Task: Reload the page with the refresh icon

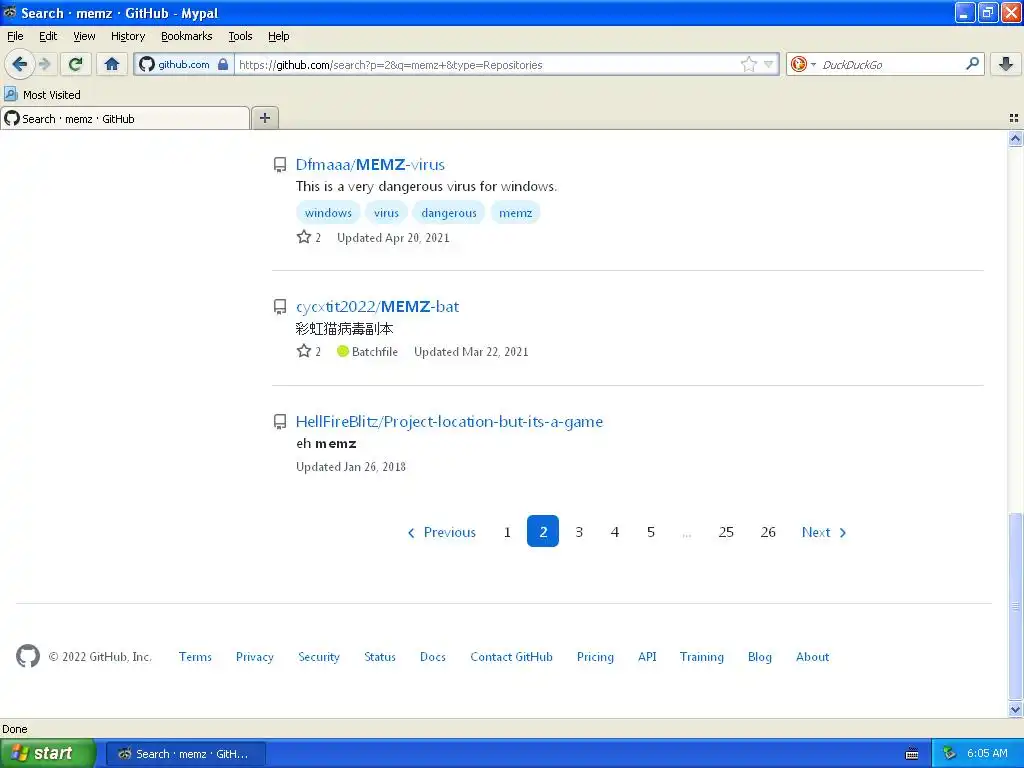Action: point(76,64)
